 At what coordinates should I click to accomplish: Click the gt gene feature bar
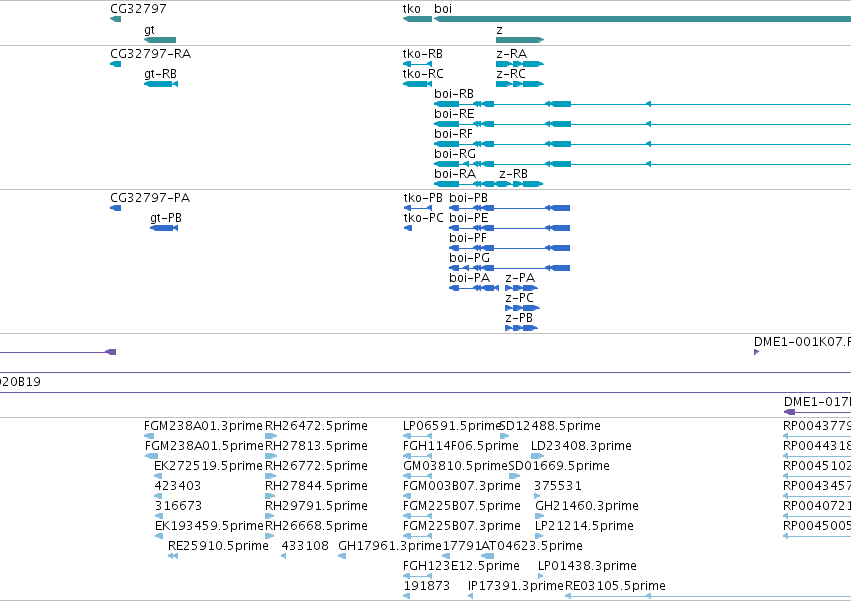point(160,40)
